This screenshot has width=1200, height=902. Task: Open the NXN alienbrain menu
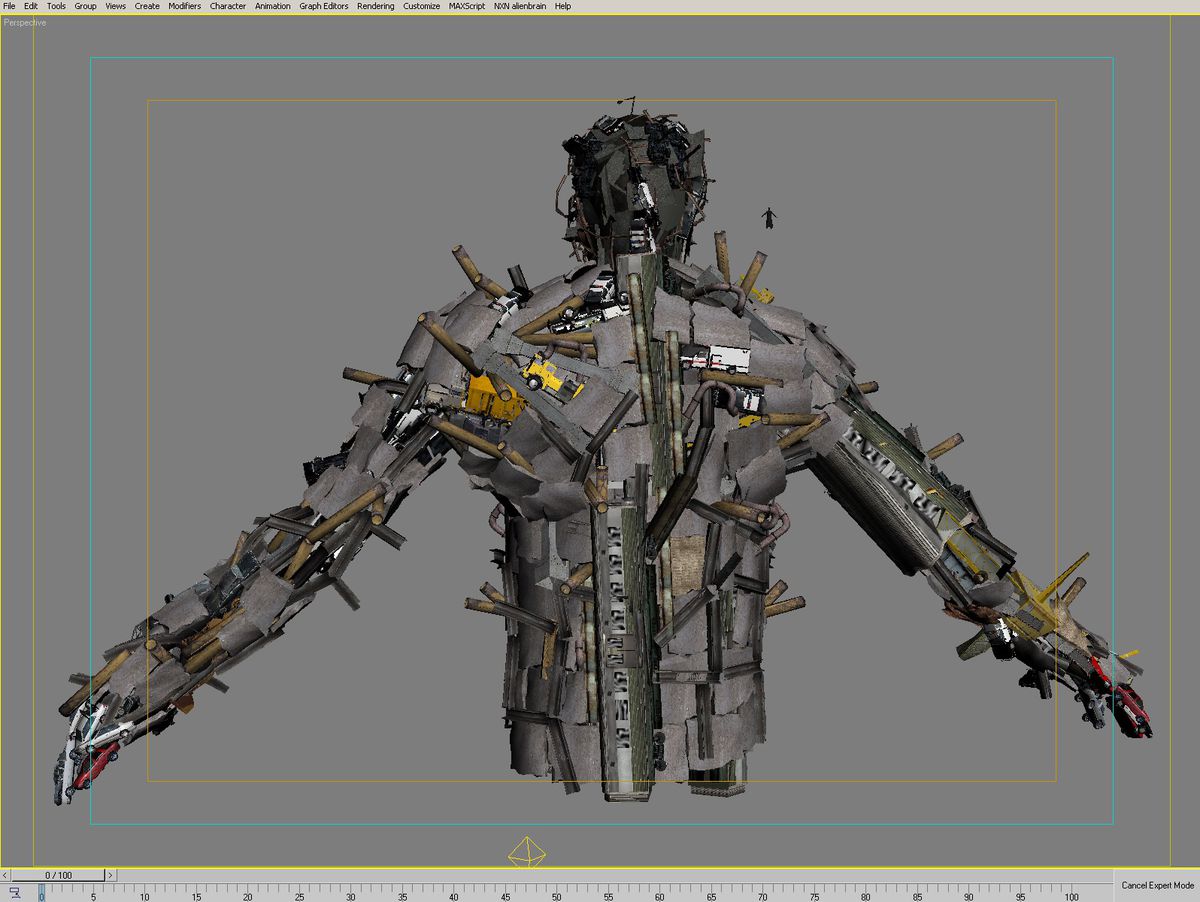coord(520,5)
